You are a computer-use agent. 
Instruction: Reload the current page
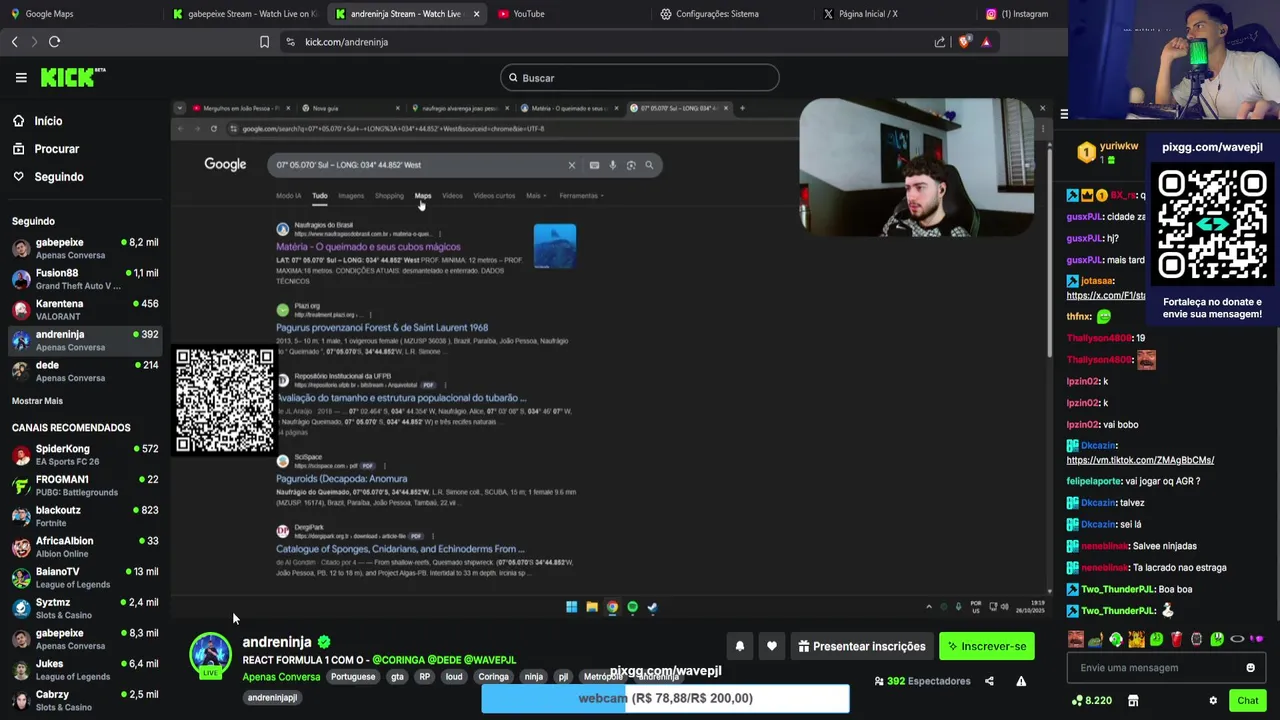pyautogui.click(x=54, y=42)
